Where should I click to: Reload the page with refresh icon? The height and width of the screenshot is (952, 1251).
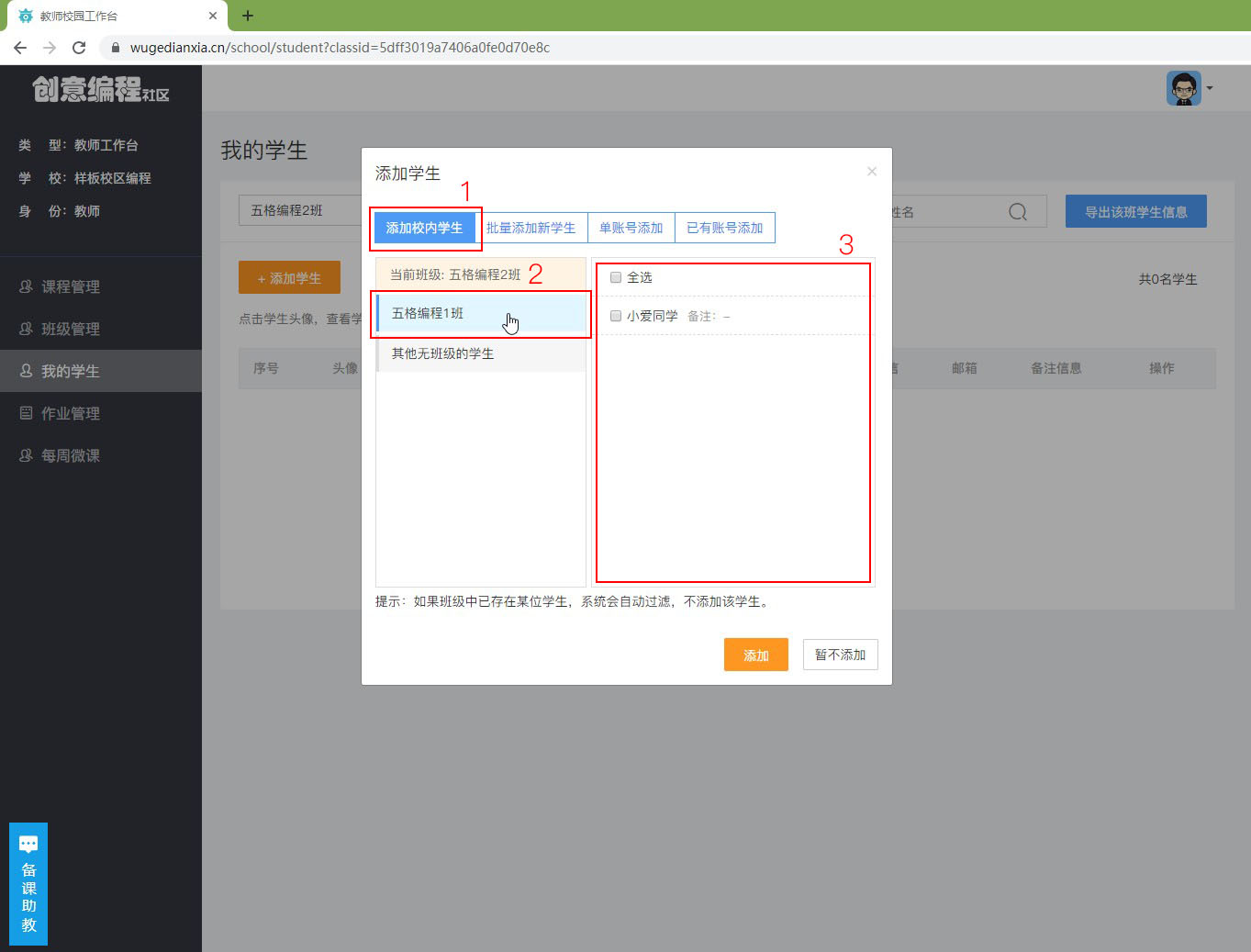pyautogui.click(x=79, y=48)
